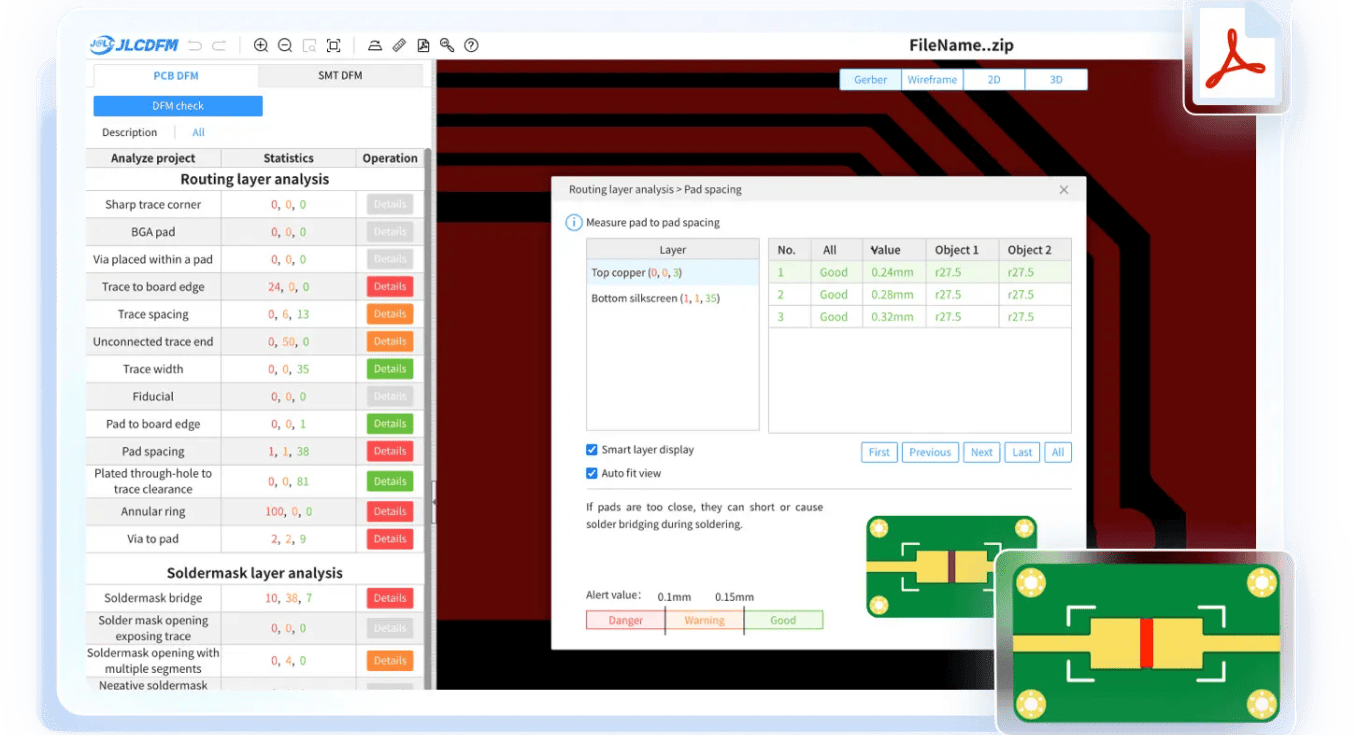Run the DFM check button

(178, 106)
